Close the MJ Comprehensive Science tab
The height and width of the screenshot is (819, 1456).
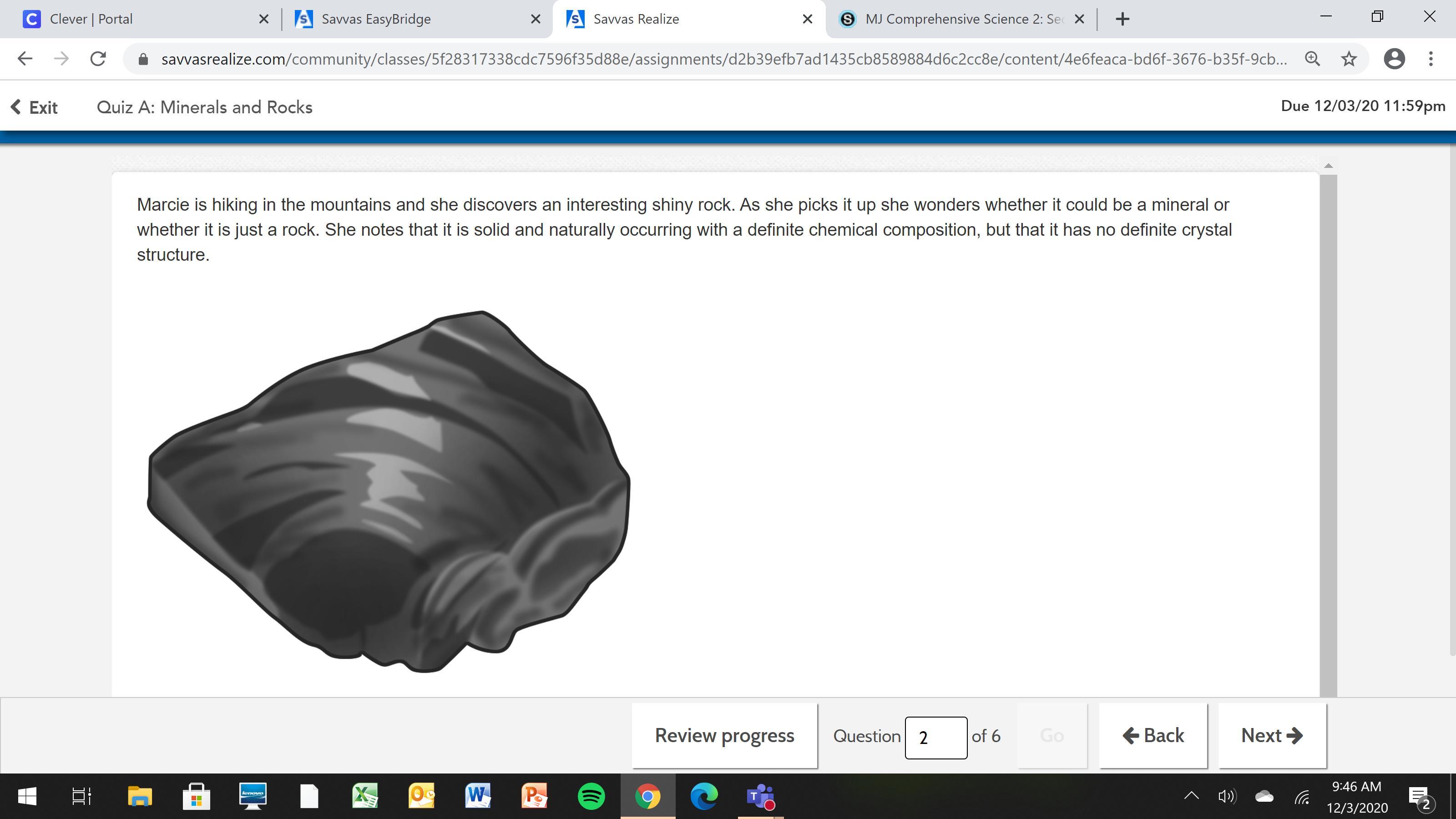pos(1079,19)
